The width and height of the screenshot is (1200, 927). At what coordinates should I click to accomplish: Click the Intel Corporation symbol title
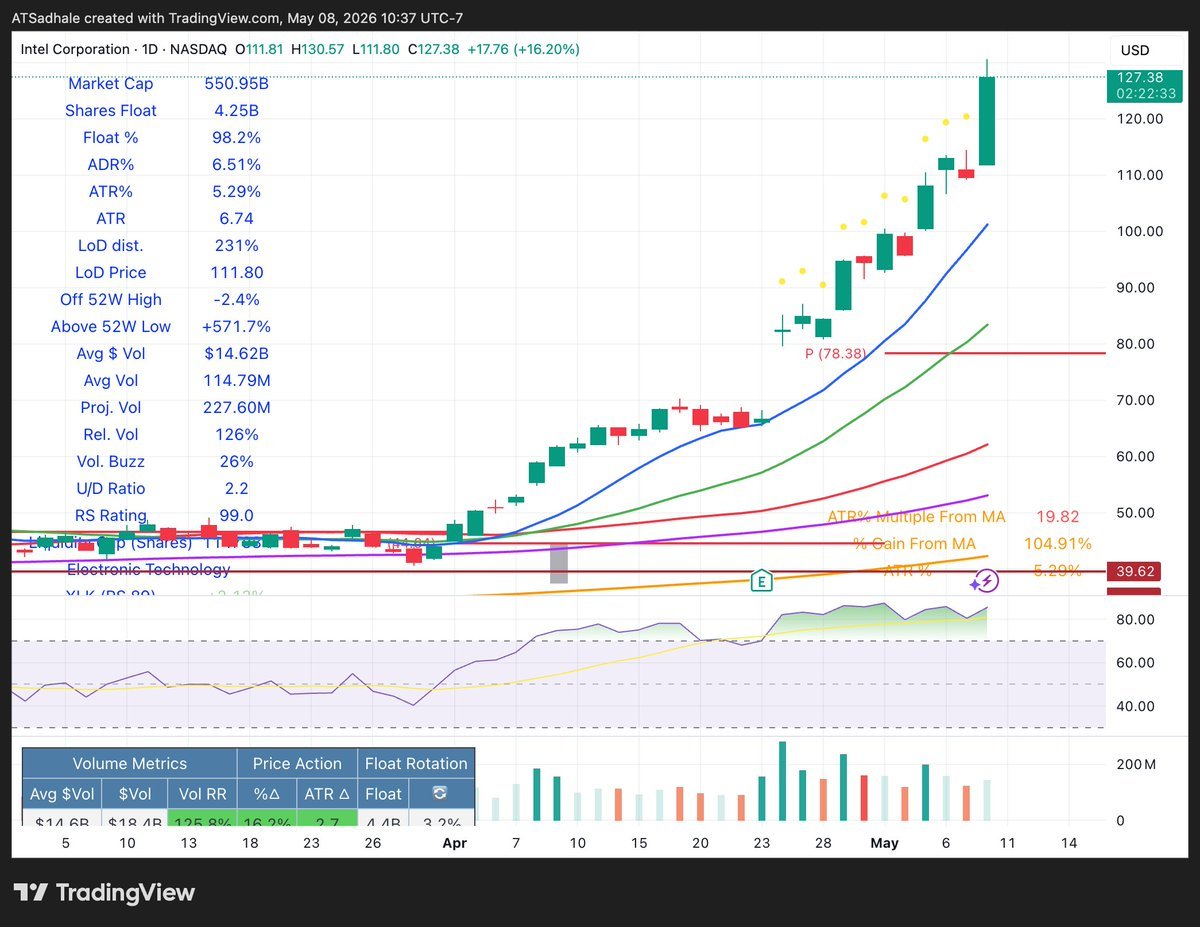[75, 49]
